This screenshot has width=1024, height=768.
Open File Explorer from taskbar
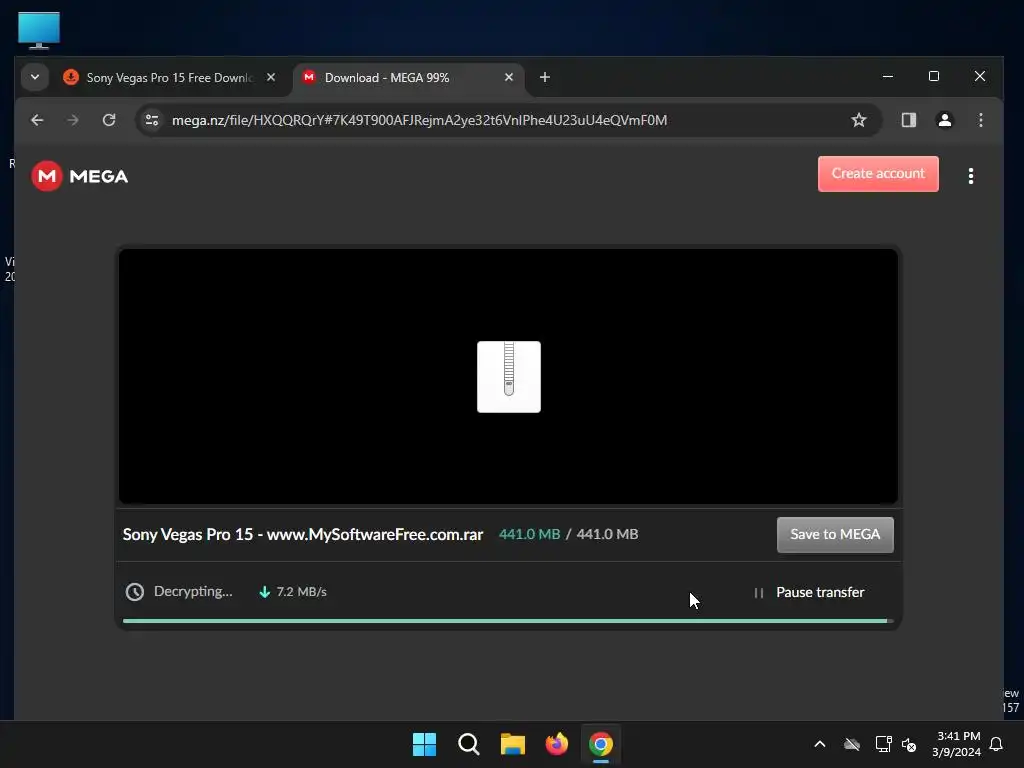(x=513, y=744)
